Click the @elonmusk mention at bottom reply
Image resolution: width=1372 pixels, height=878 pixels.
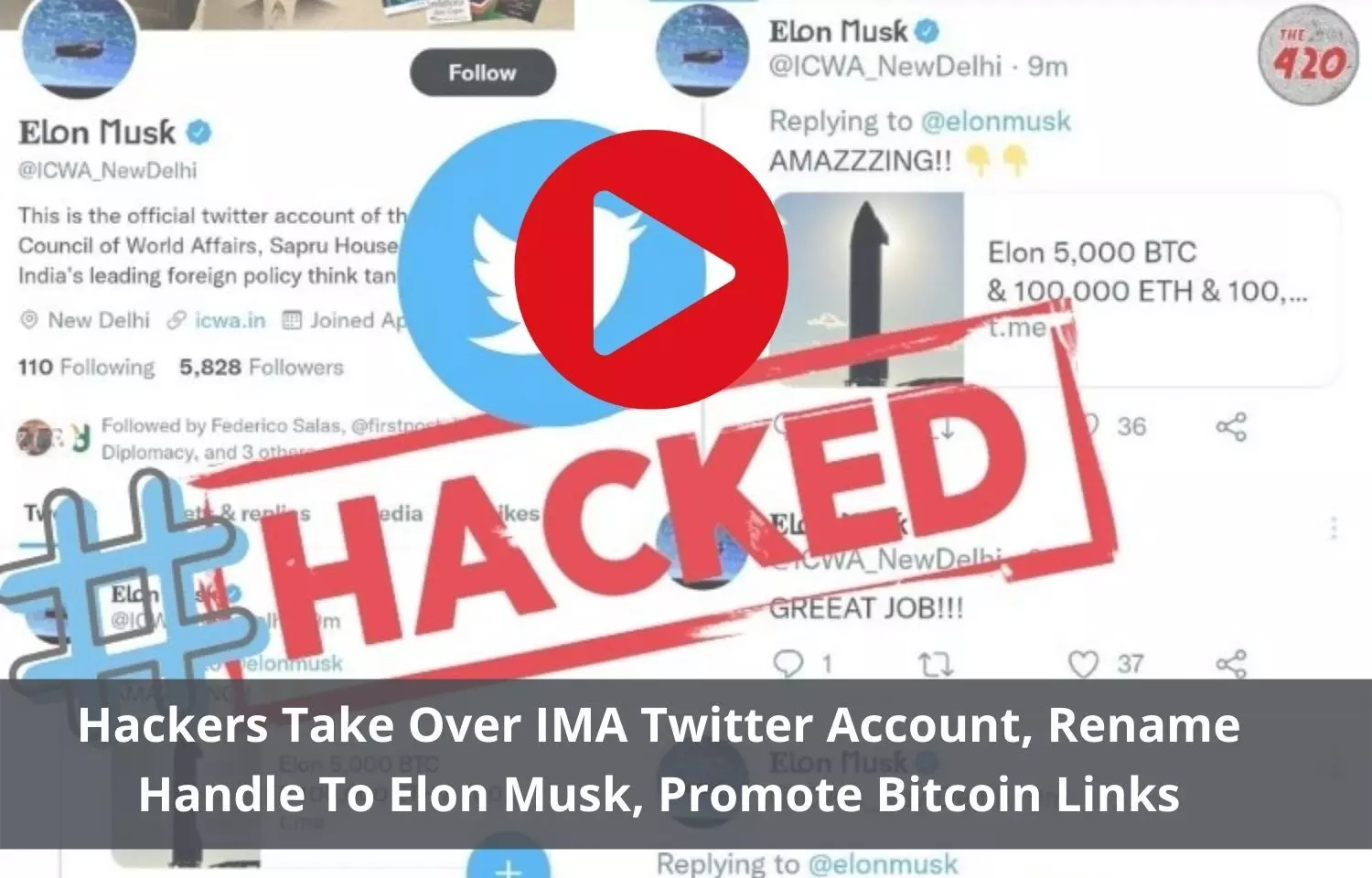[x=883, y=863]
